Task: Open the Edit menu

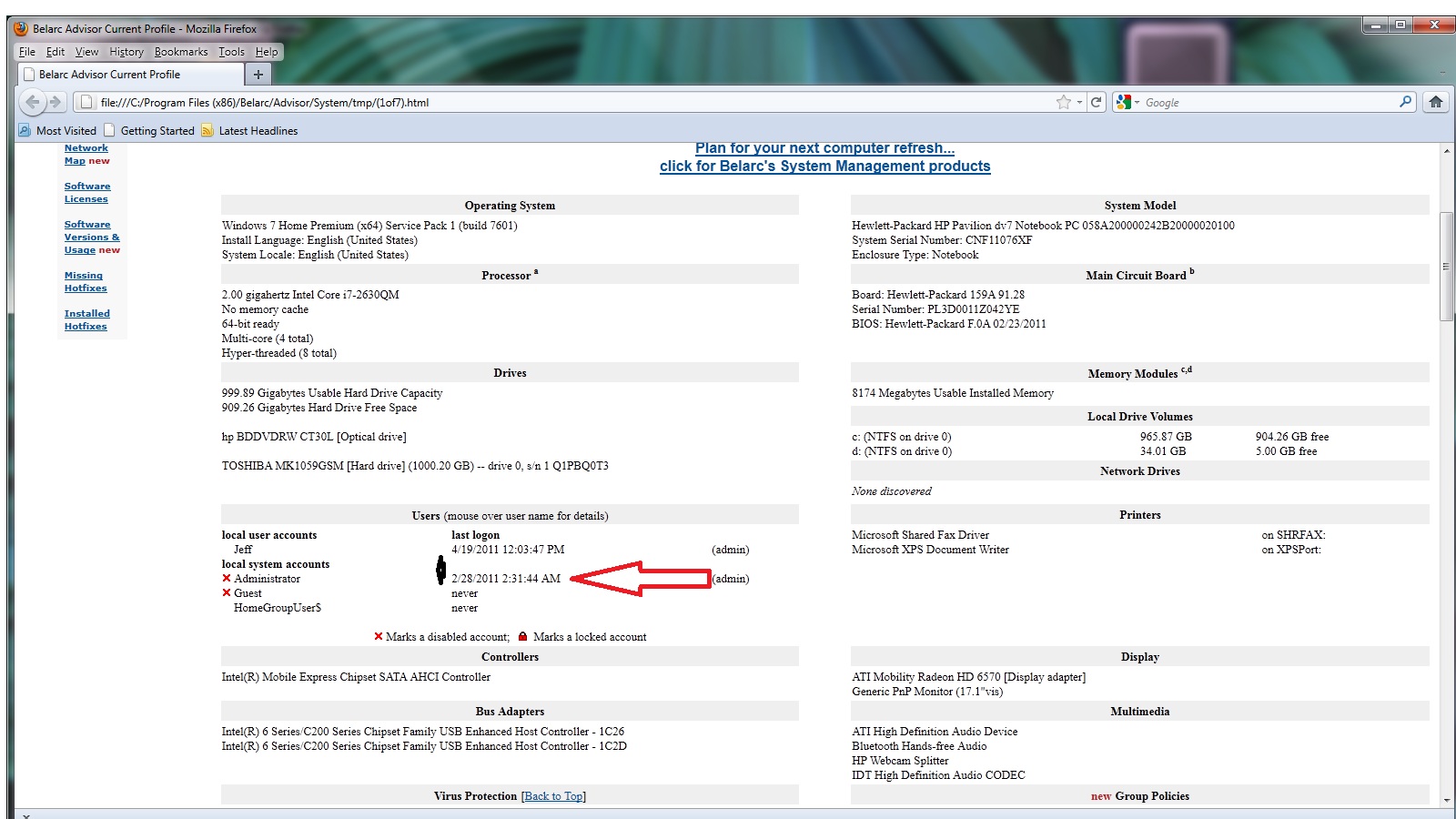Action: pyautogui.click(x=56, y=52)
